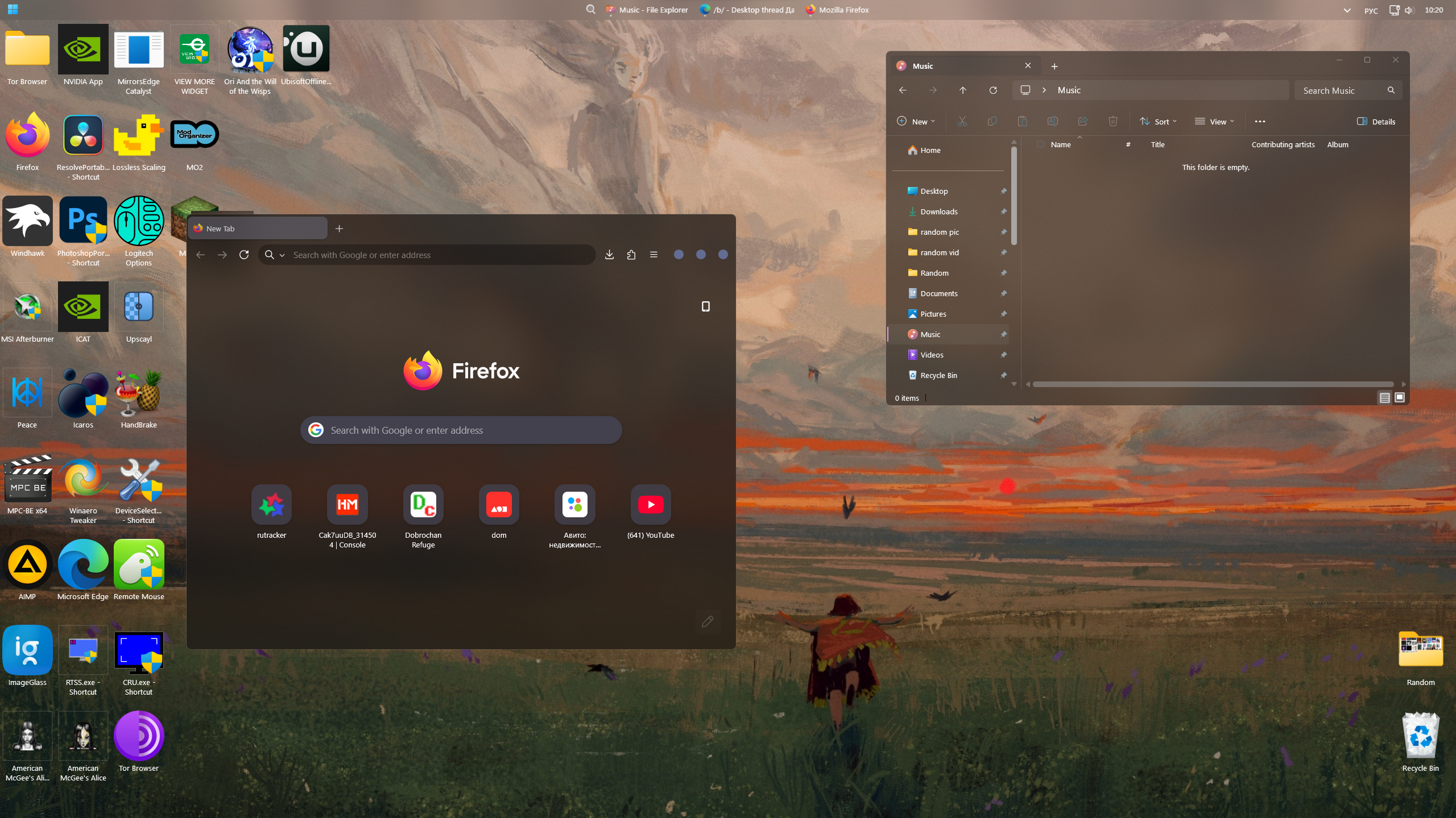Open Firefox hamburger application menu
Screen dimensions: 1456x818
[653, 255]
